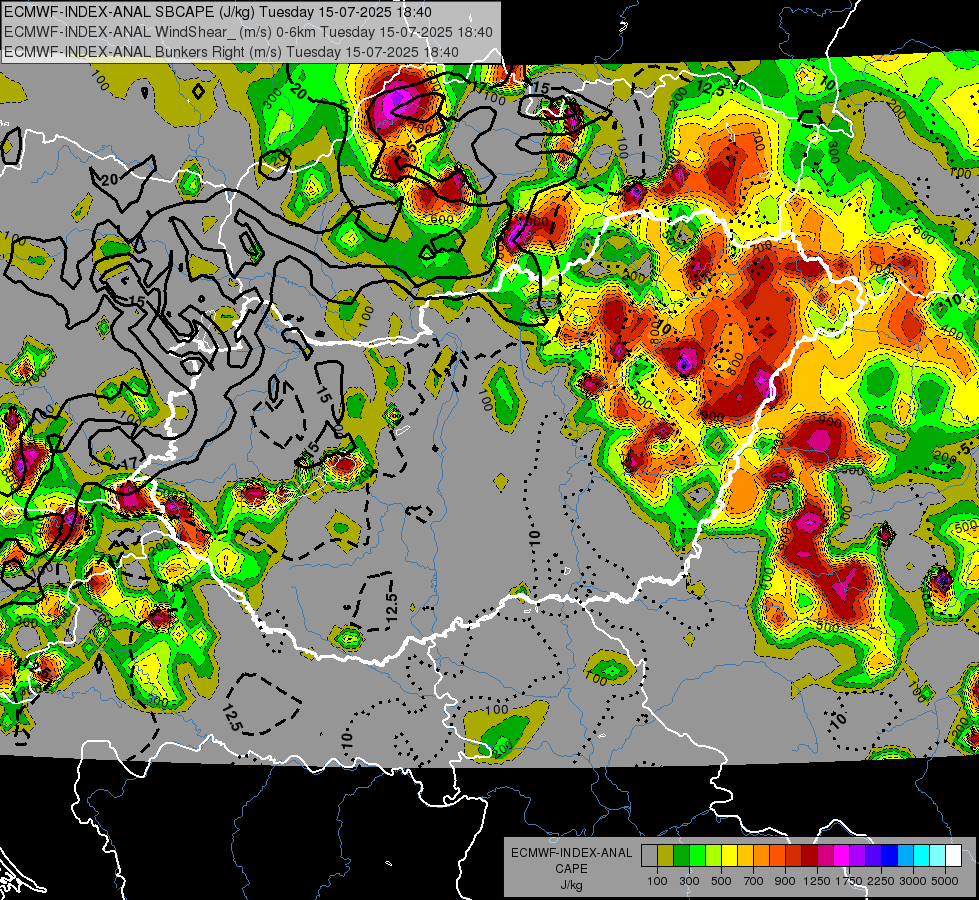Click the 2250 legend tick label
The height and width of the screenshot is (900, 979).
pyautogui.click(x=882, y=881)
